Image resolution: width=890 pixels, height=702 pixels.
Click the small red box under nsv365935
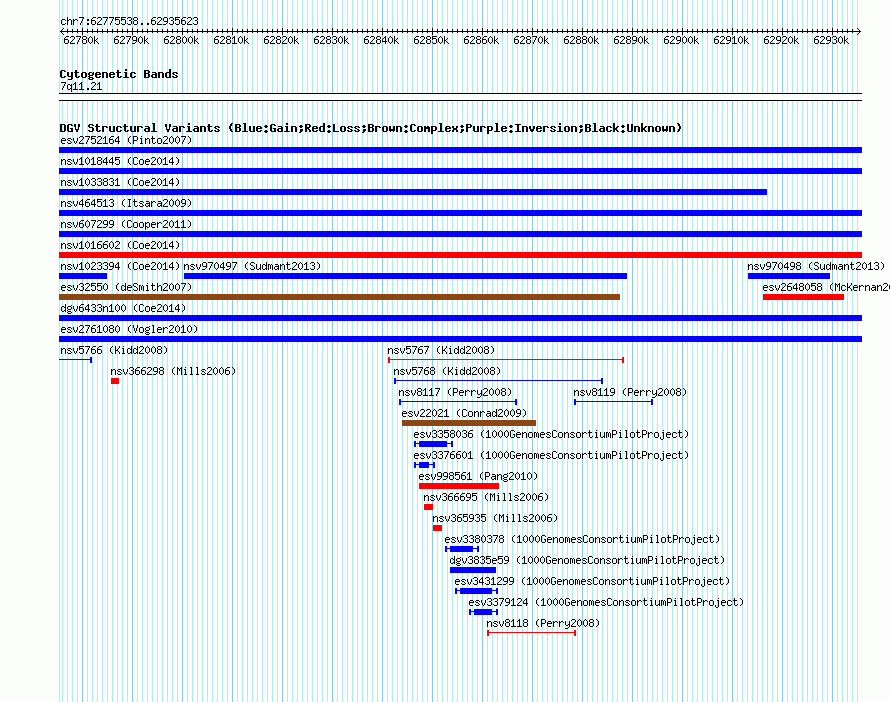pos(437,528)
